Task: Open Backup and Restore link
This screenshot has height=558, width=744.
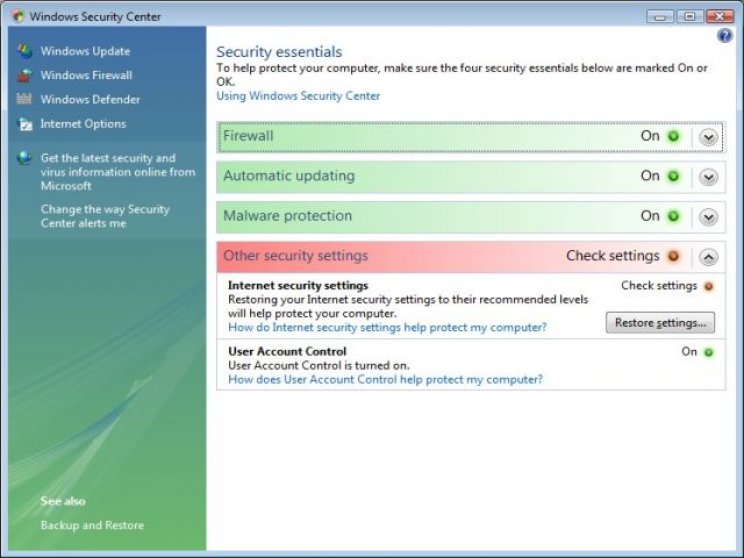Action: tap(92, 525)
